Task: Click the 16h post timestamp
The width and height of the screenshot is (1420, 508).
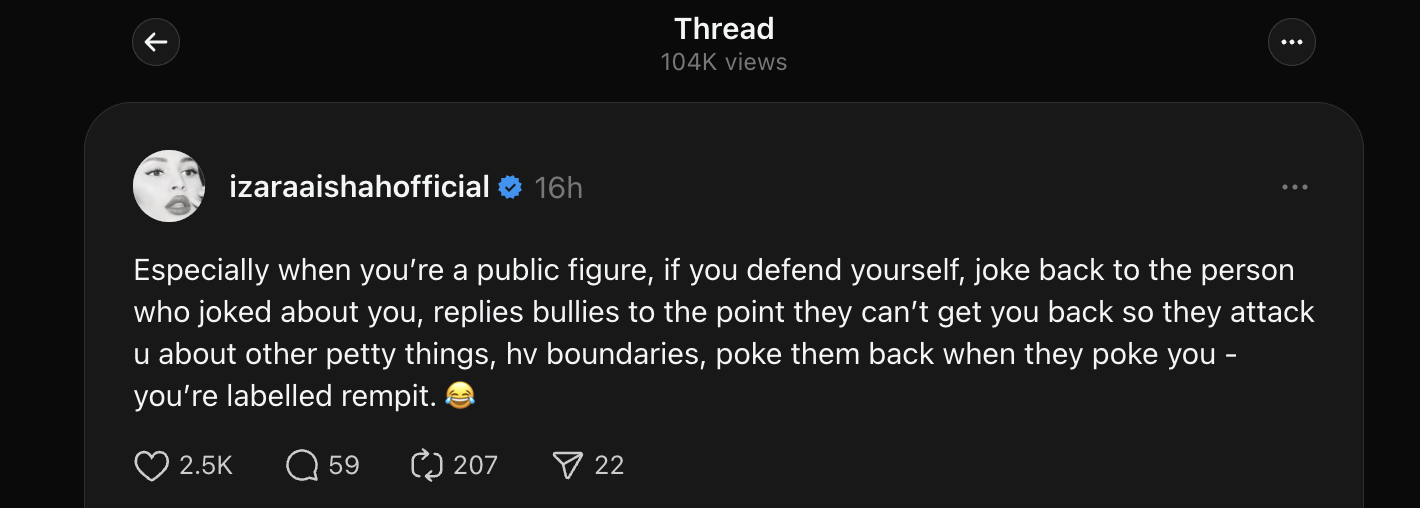Action: point(558,187)
